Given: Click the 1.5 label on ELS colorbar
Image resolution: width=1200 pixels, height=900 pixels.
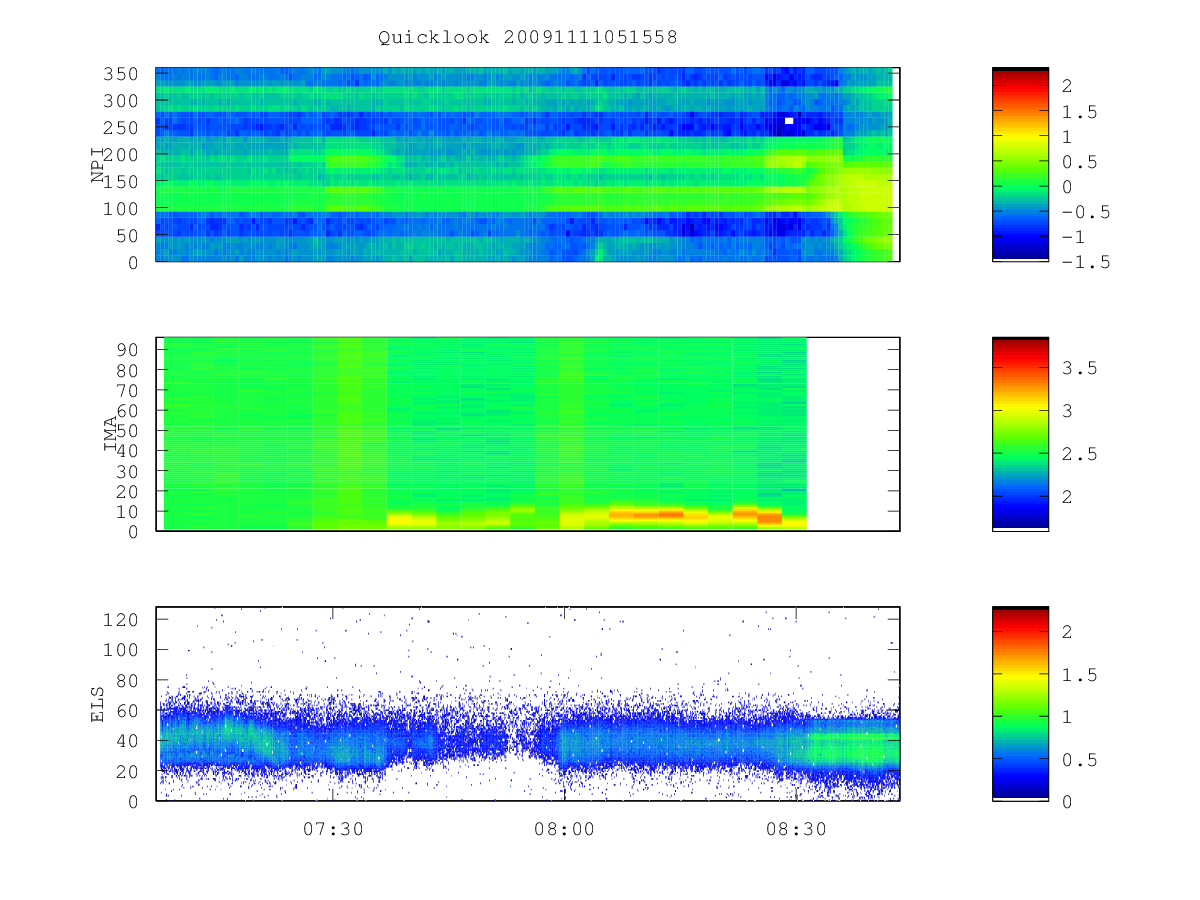Looking at the screenshot, I should [1079, 675].
